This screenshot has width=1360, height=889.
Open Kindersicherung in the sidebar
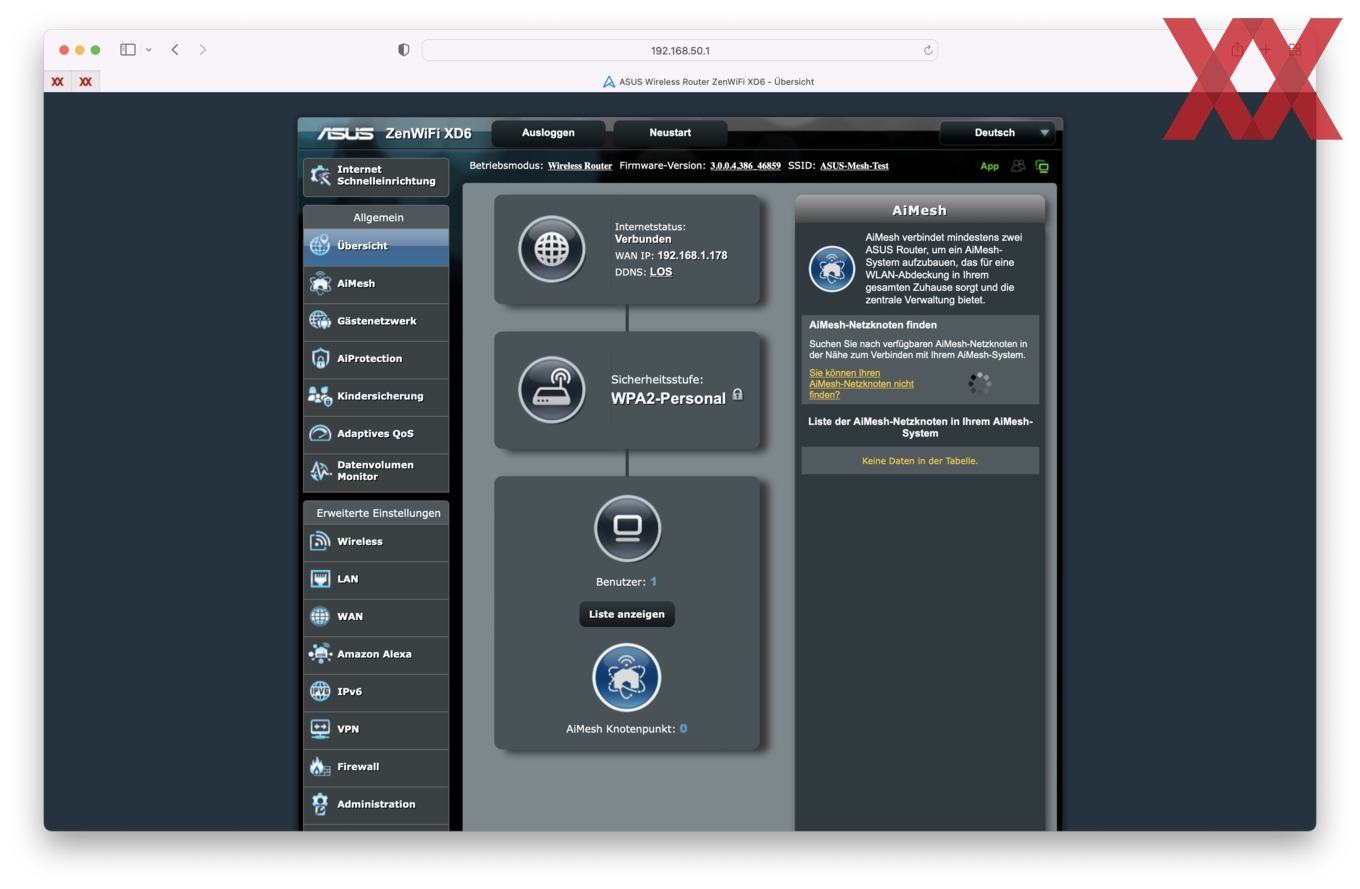(x=376, y=396)
